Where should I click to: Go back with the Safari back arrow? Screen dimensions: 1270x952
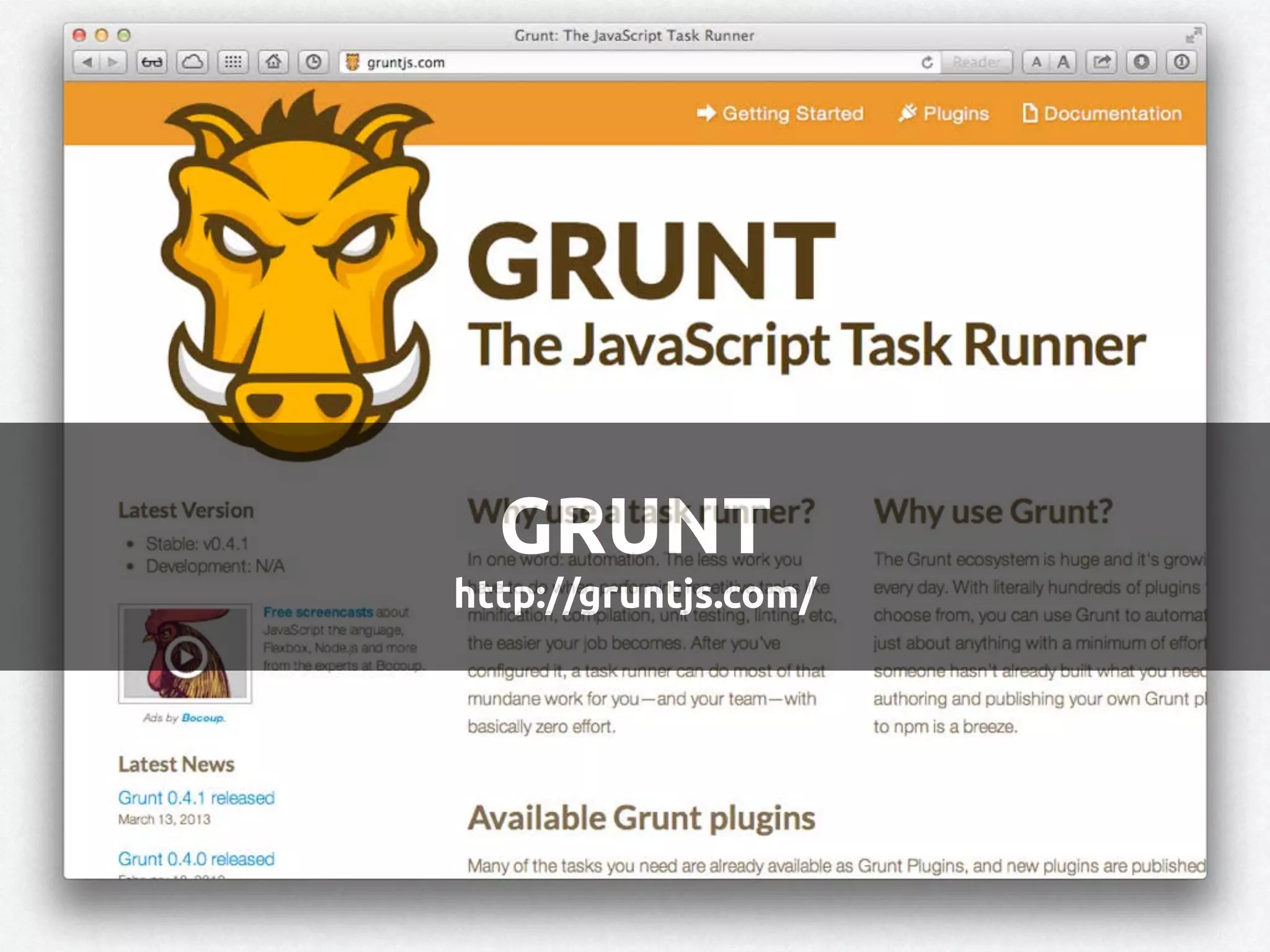pos(87,62)
